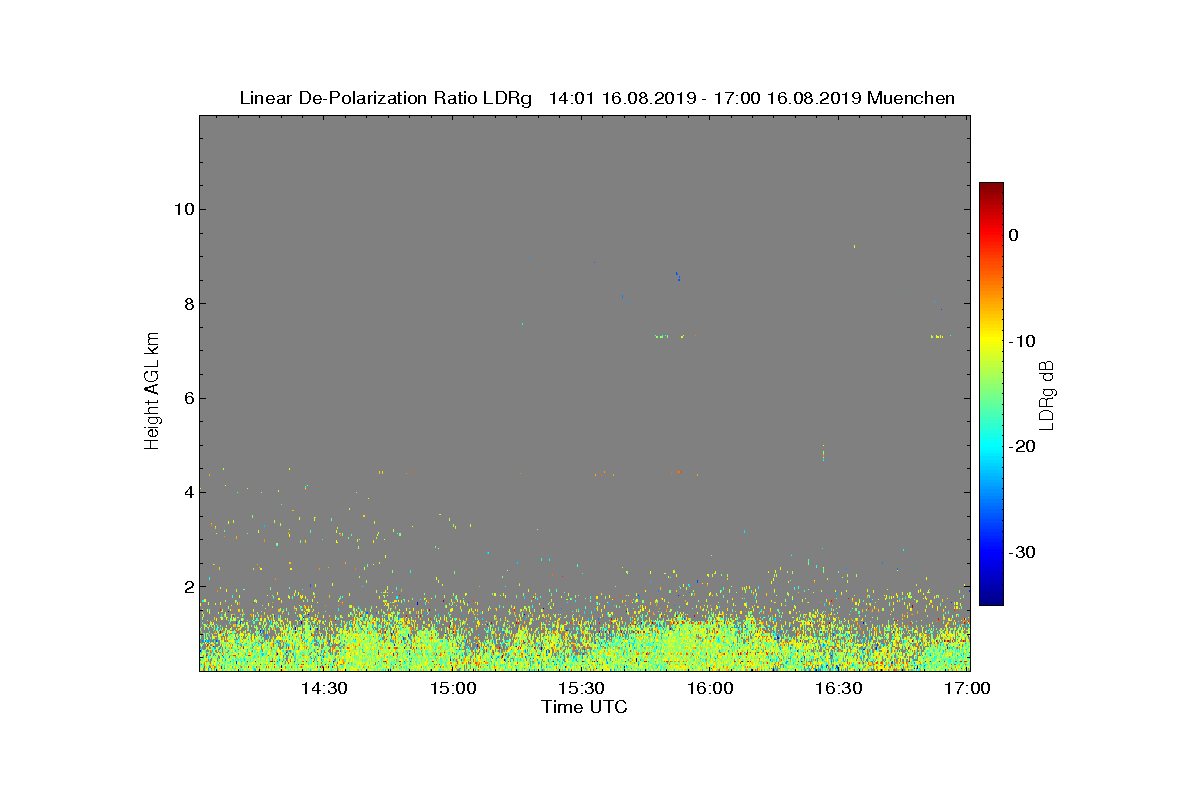Click the 17:00 time tick label

(968, 688)
